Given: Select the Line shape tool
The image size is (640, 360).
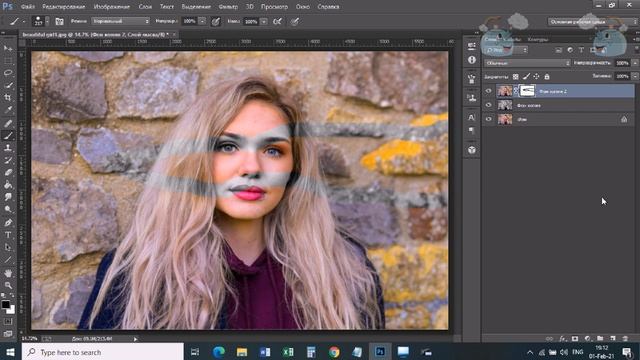Looking at the screenshot, I should [8, 260].
